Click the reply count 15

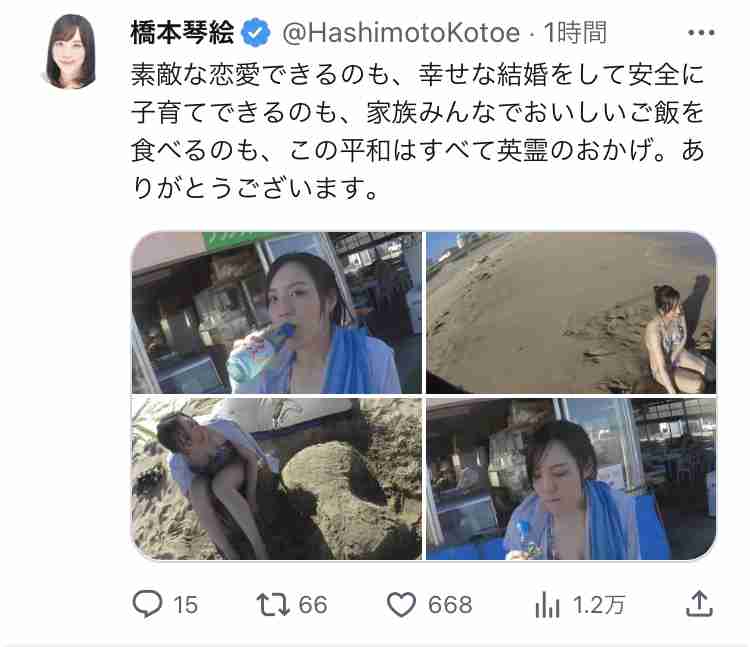coord(186,605)
